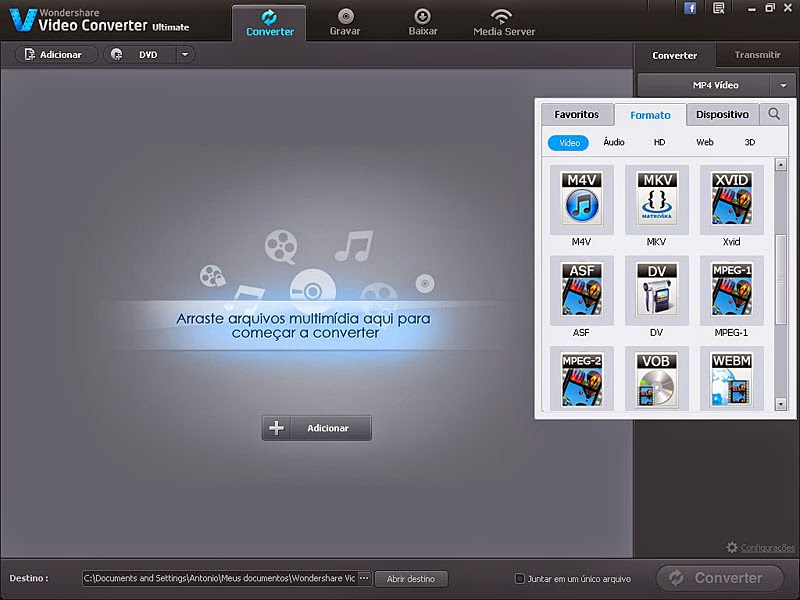Viewport: 800px width, 600px height.
Task: Click the Abrir destino button
Action: 411,579
